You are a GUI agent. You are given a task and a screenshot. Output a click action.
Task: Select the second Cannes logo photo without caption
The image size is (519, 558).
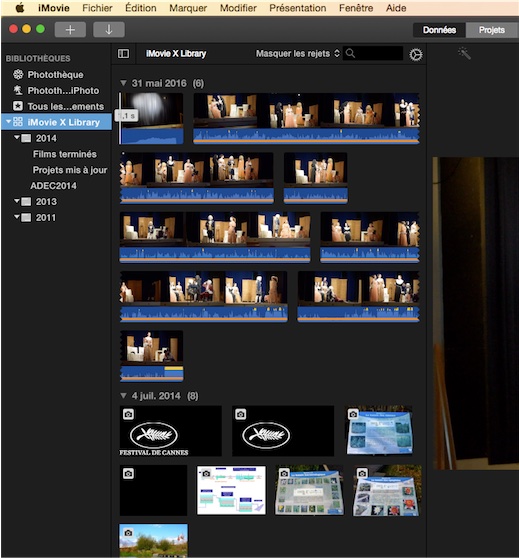283,431
